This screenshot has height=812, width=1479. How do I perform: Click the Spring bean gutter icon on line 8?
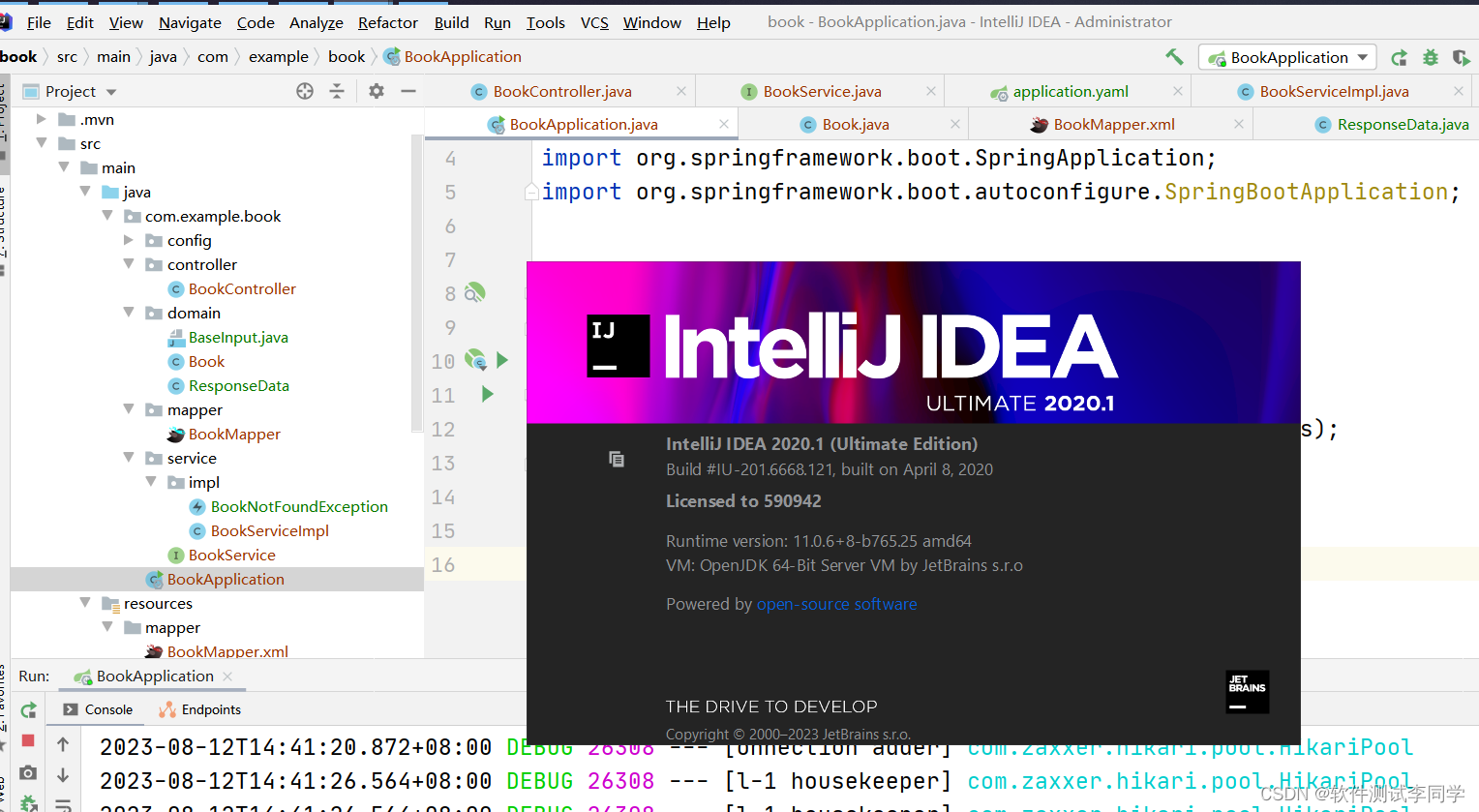[474, 292]
